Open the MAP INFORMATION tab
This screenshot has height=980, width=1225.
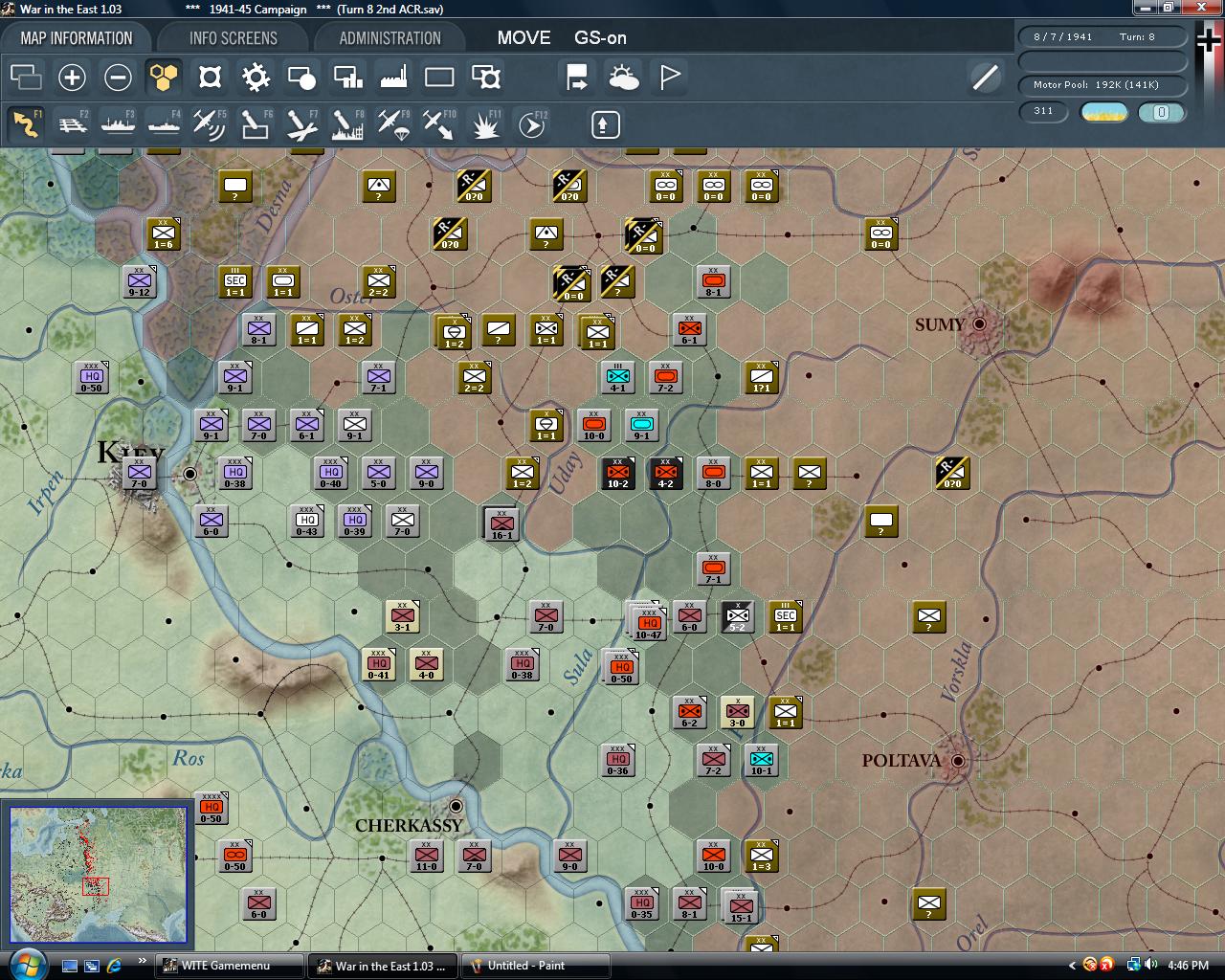click(x=77, y=38)
